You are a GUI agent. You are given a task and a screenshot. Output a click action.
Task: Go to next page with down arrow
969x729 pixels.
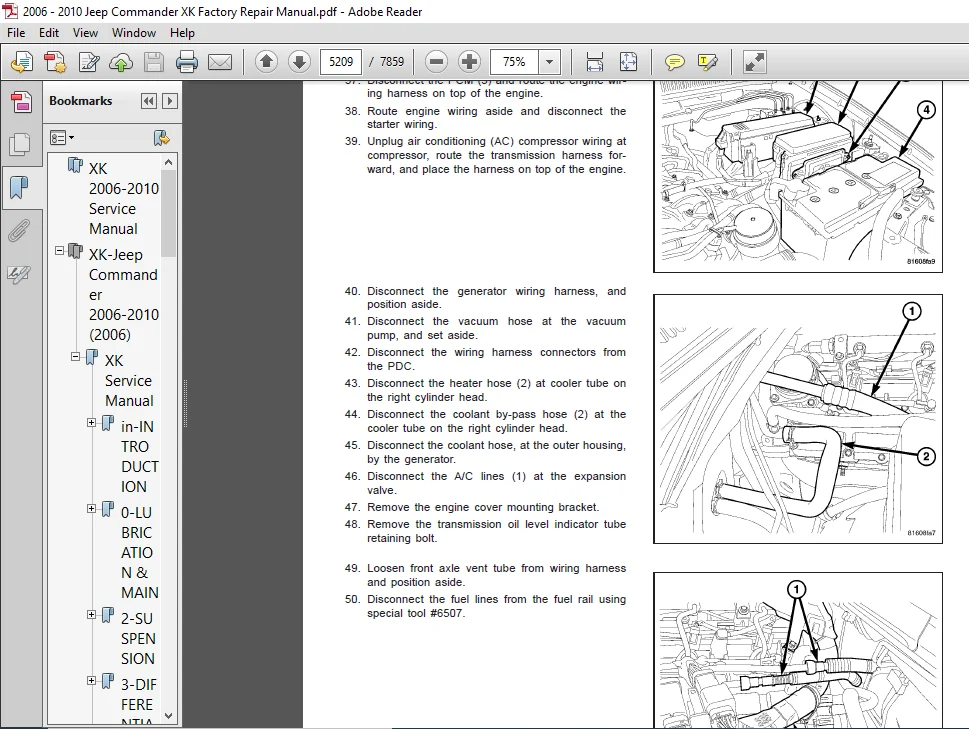(300, 62)
